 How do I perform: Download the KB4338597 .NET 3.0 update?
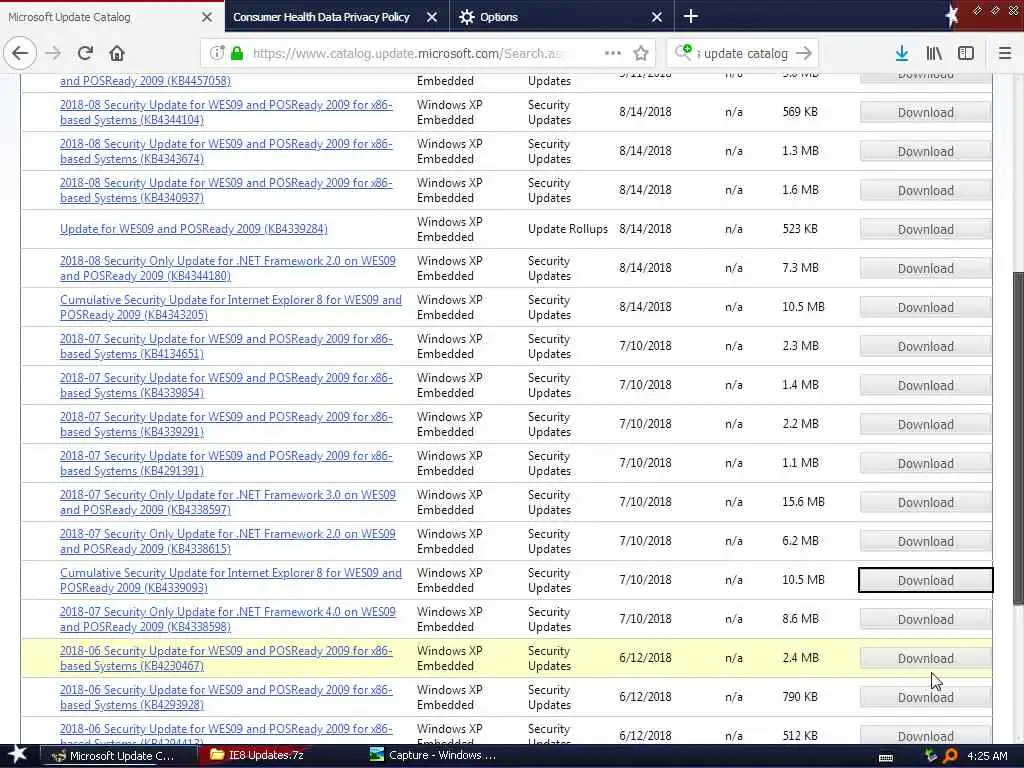click(925, 502)
